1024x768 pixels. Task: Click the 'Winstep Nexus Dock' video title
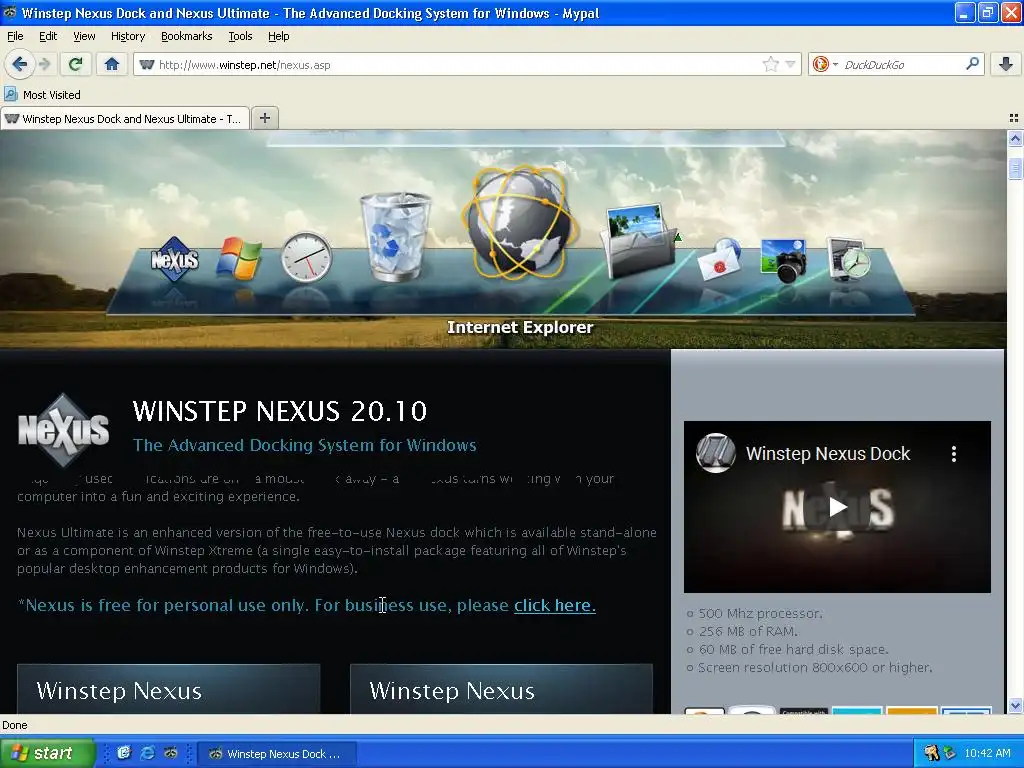(x=827, y=453)
